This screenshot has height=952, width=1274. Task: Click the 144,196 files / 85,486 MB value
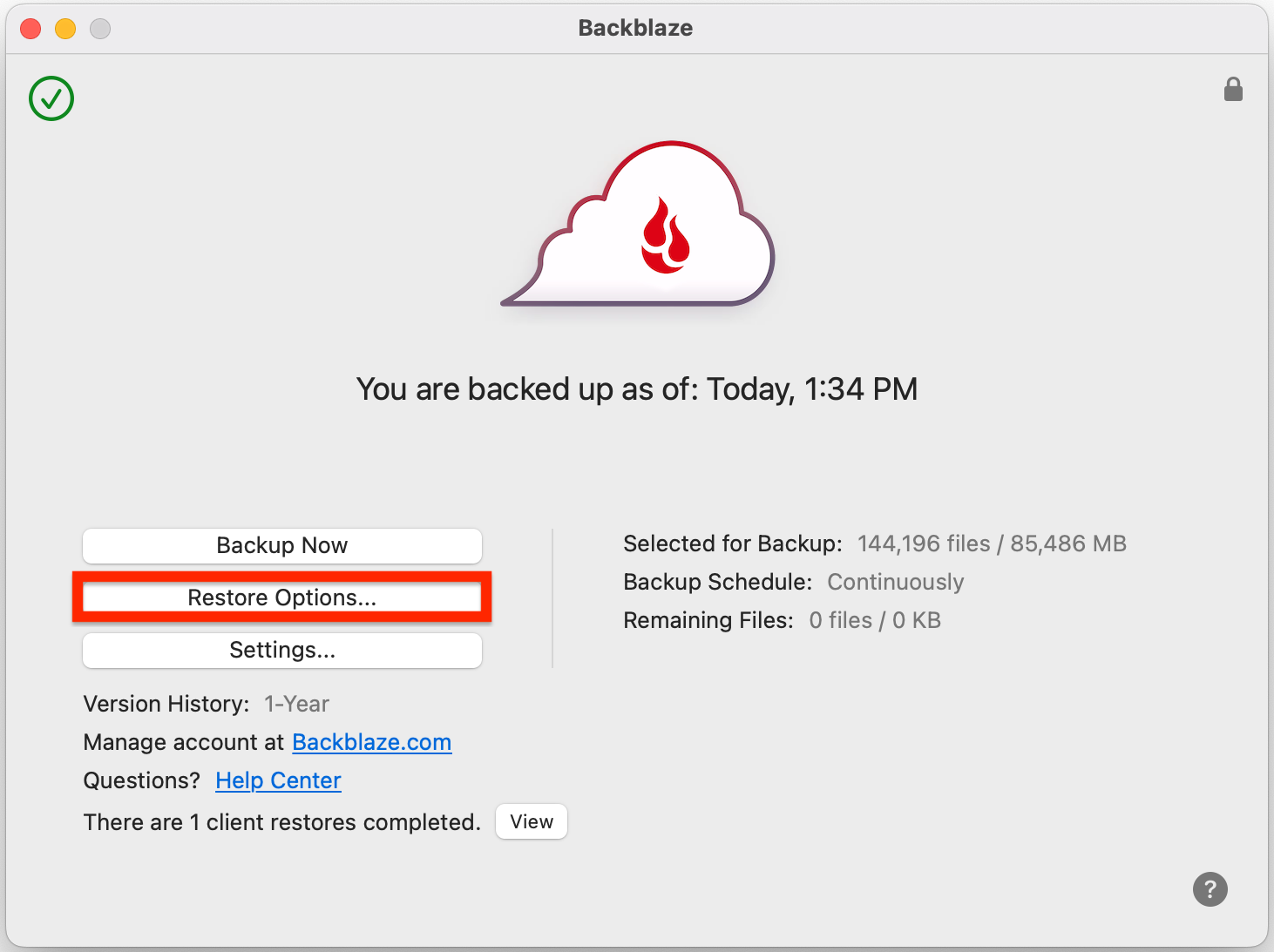(x=992, y=544)
